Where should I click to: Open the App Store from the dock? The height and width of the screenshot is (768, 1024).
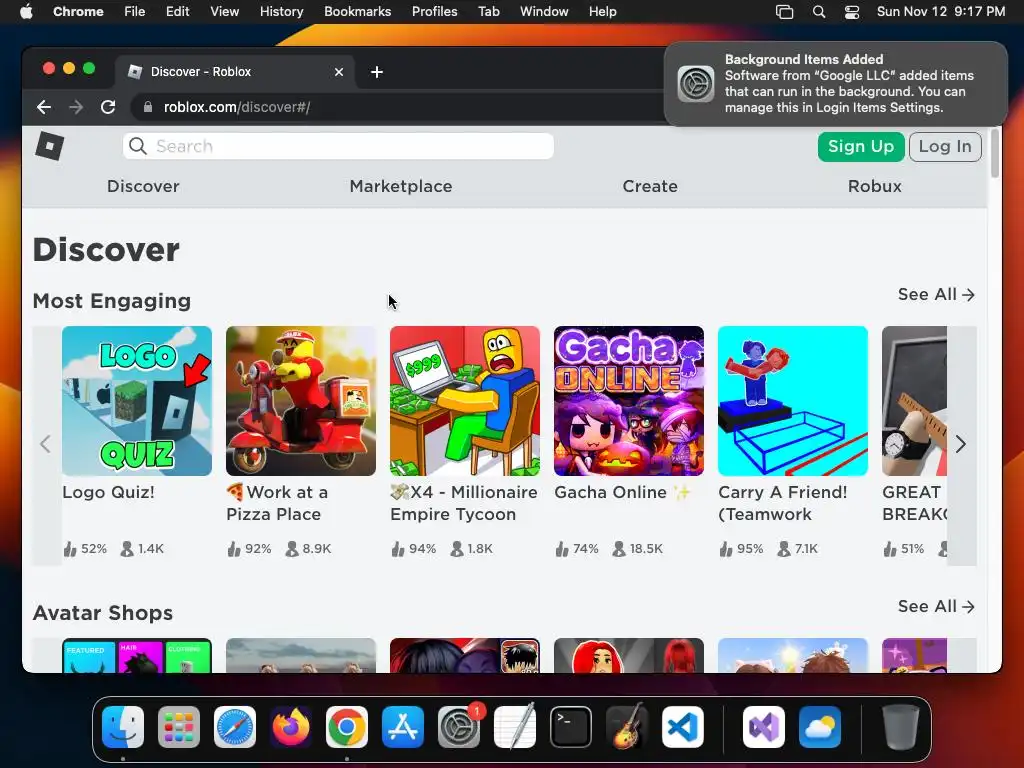tap(403, 727)
